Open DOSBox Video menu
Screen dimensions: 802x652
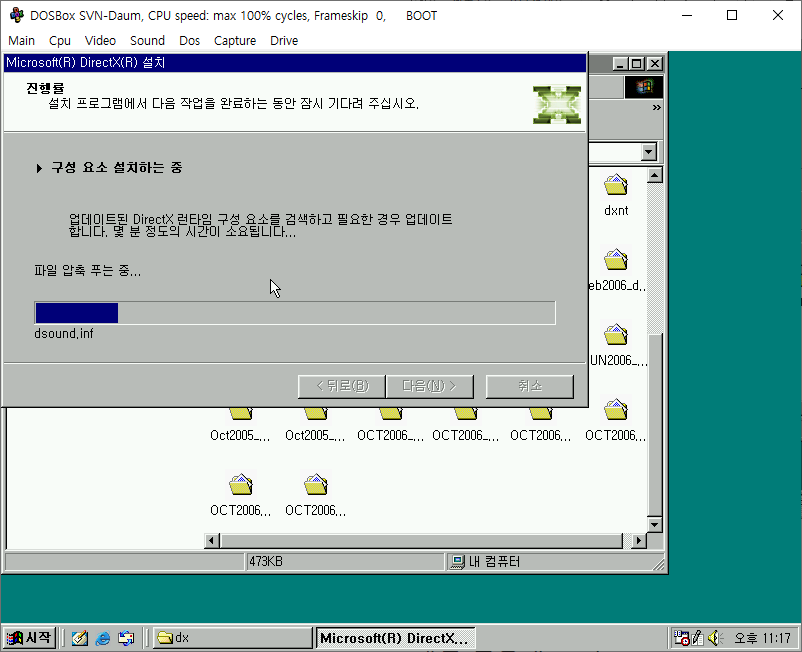click(x=100, y=40)
